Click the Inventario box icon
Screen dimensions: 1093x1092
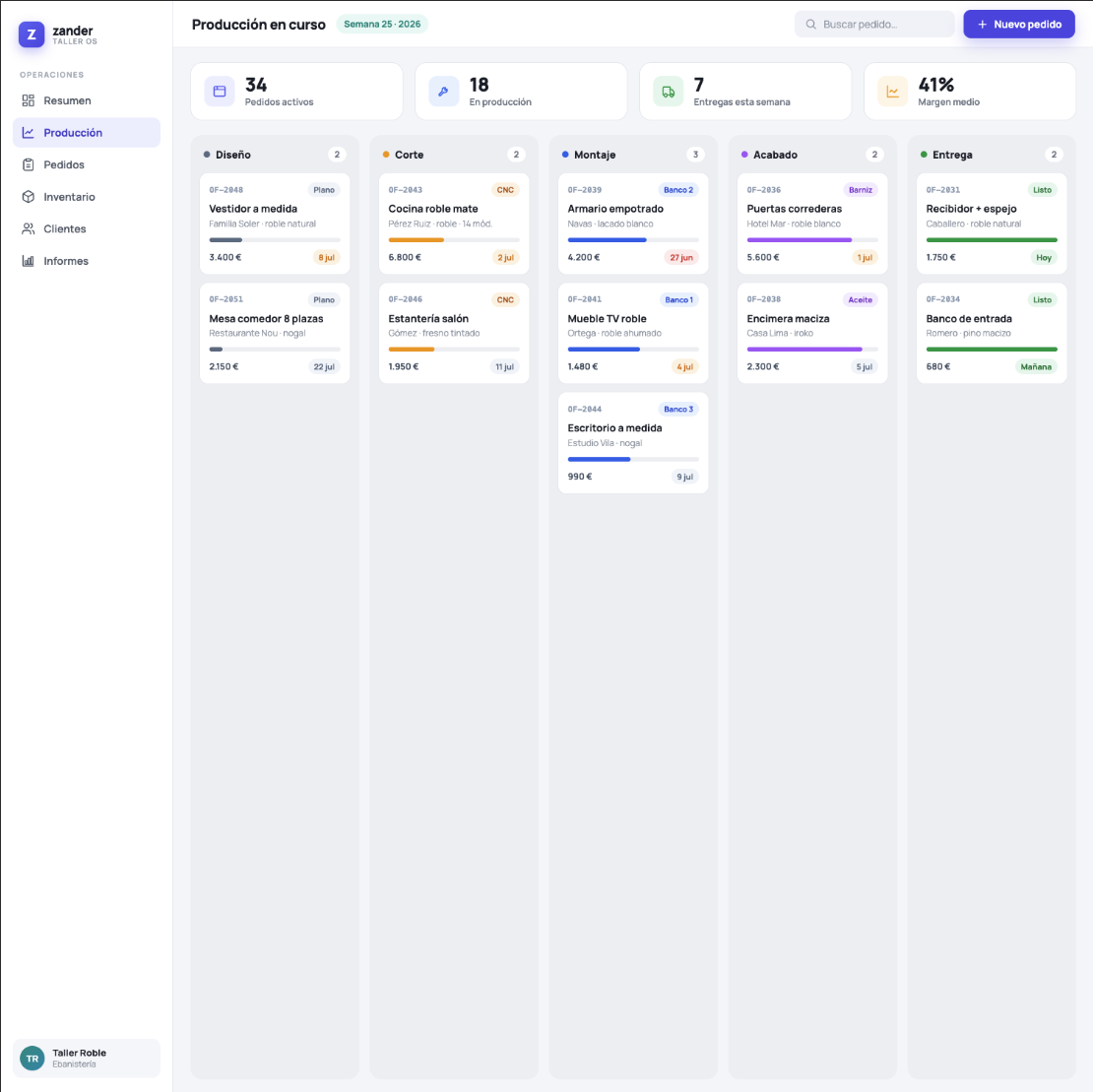[28, 197]
